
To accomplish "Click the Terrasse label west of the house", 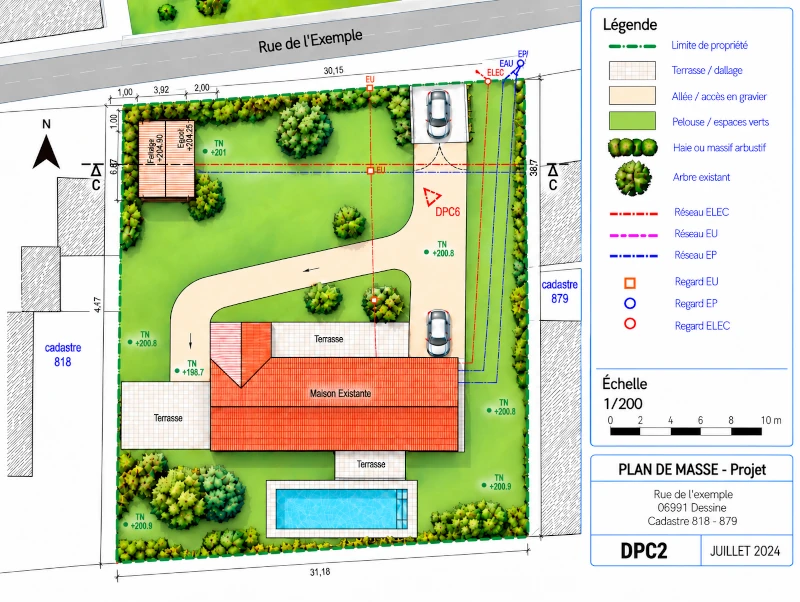I will 168,418.
